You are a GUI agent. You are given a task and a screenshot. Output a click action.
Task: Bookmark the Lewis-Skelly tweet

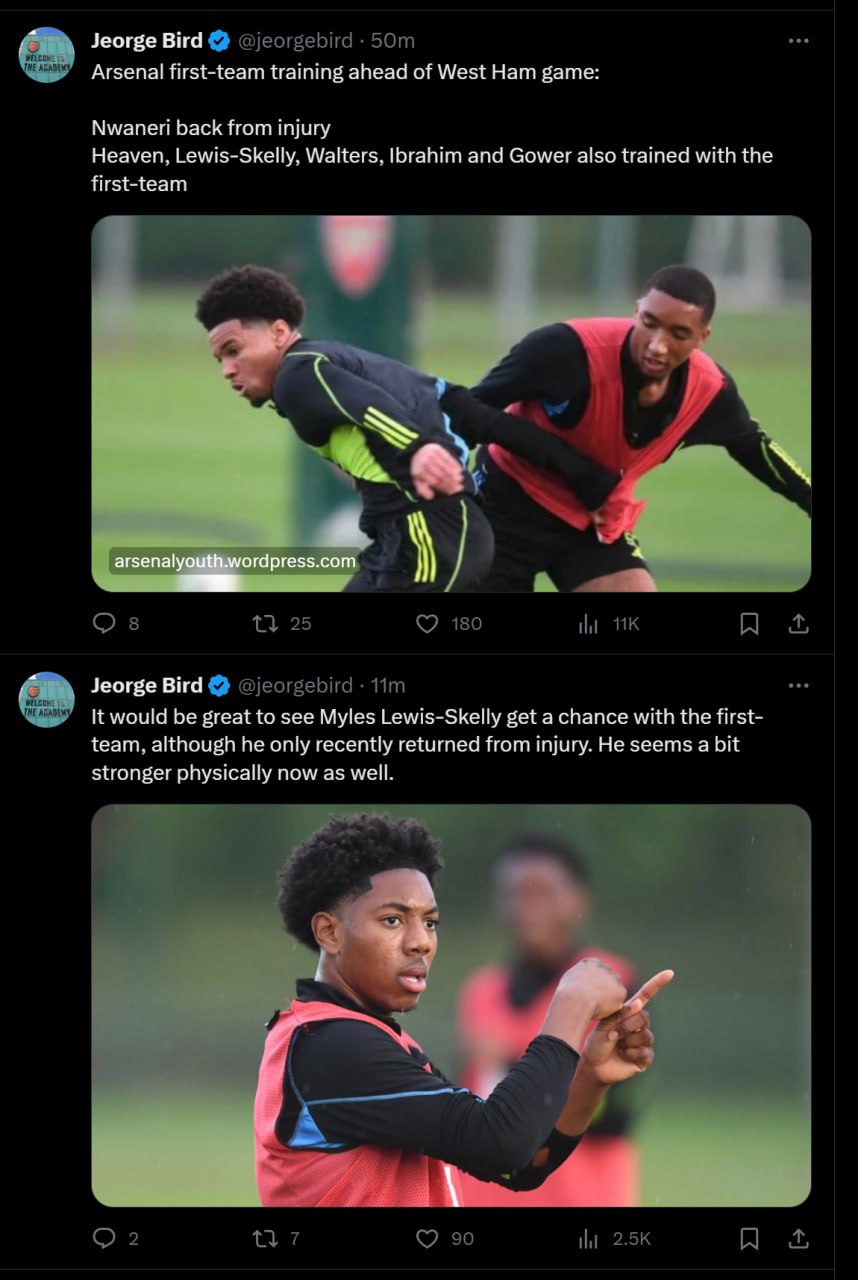click(749, 1238)
